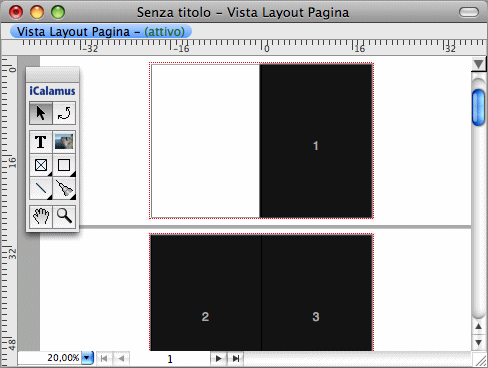Choose the image frame tool

tap(64, 142)
